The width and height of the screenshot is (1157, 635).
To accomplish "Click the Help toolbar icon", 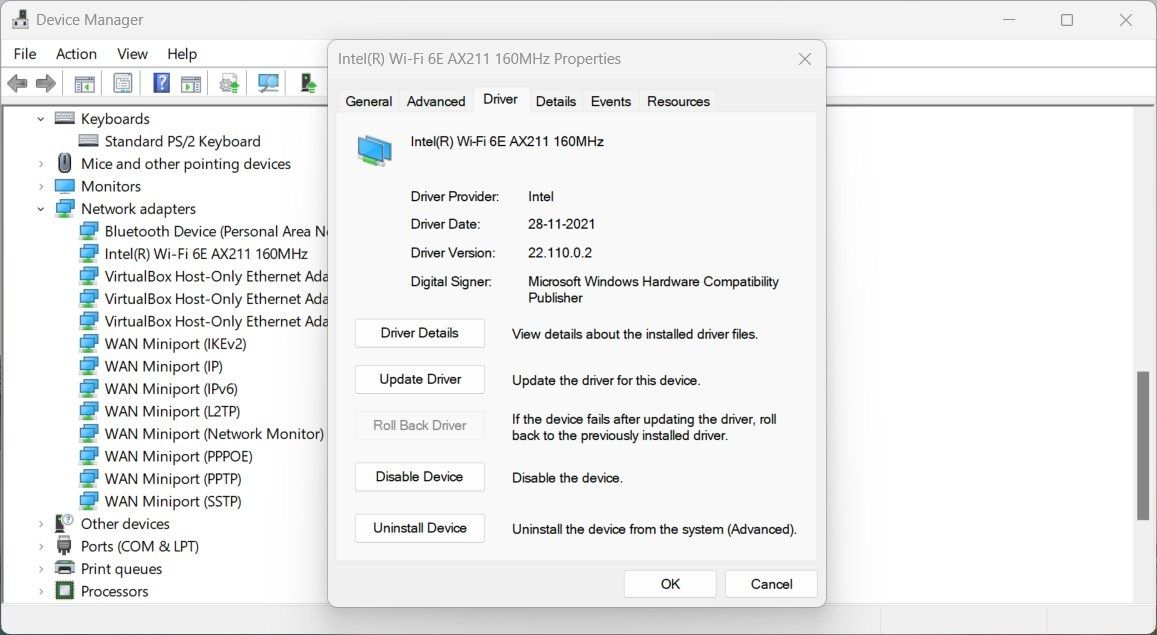I will click(160, 83).
